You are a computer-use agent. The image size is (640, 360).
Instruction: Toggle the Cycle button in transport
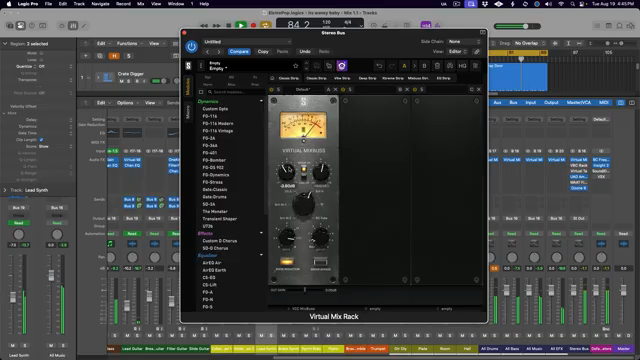[x=266, y=25]
